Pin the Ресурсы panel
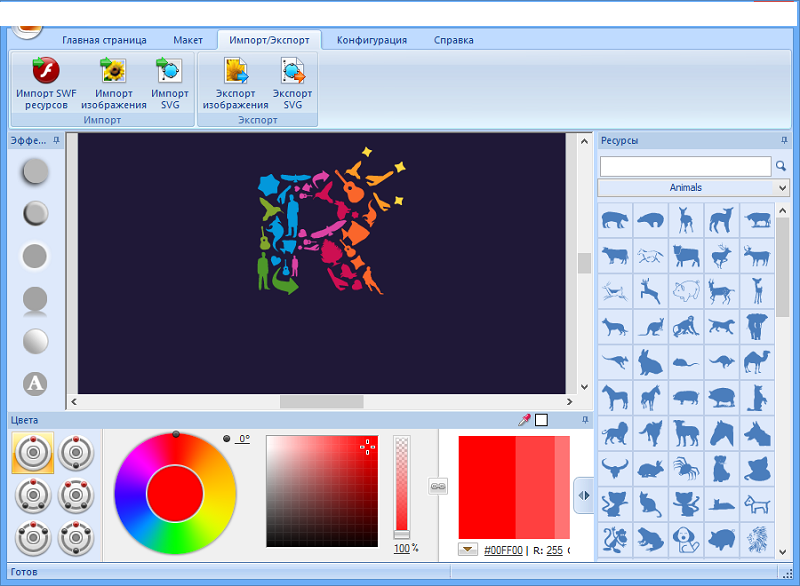This screenshot has width=800, height=586. click(x=784, y=140)
